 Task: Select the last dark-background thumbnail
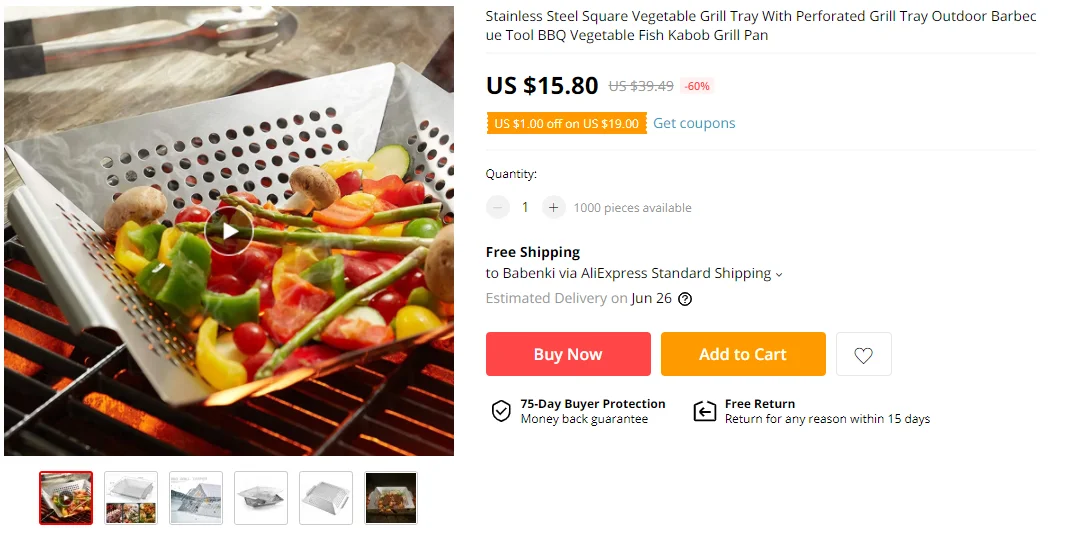point(391,498)
